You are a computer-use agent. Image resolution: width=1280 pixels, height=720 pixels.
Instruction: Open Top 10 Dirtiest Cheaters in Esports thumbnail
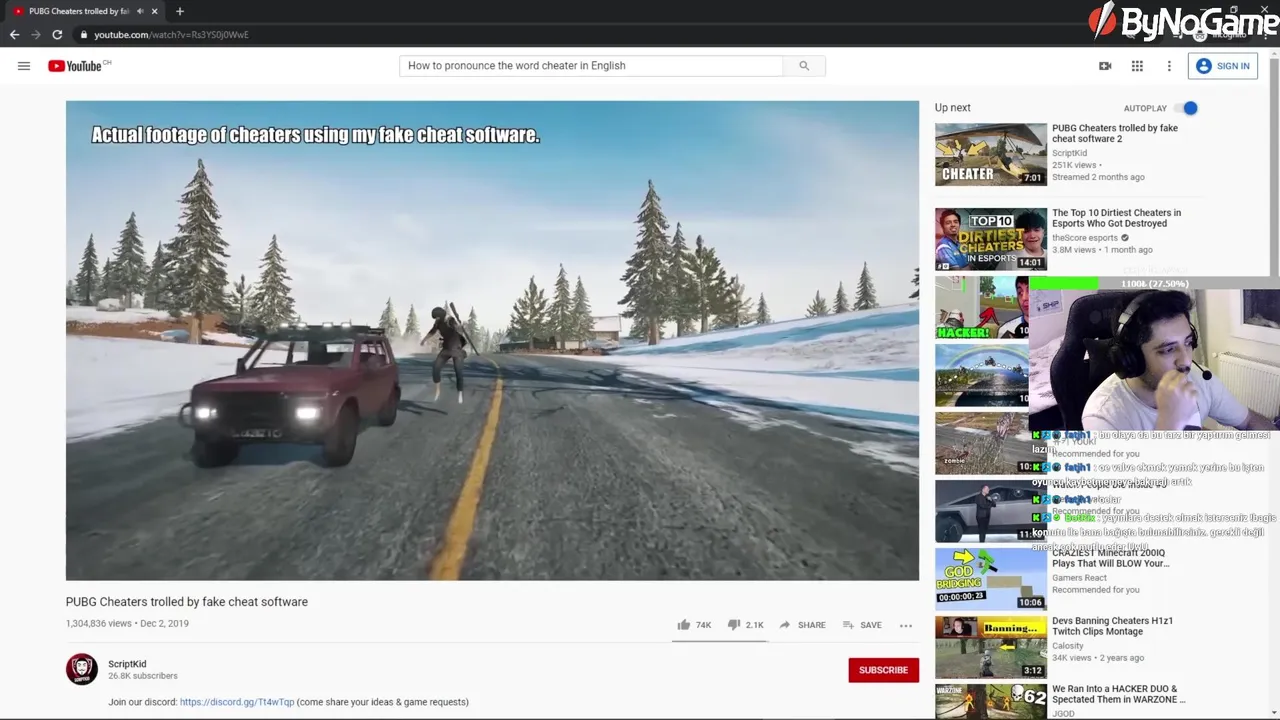991,239
